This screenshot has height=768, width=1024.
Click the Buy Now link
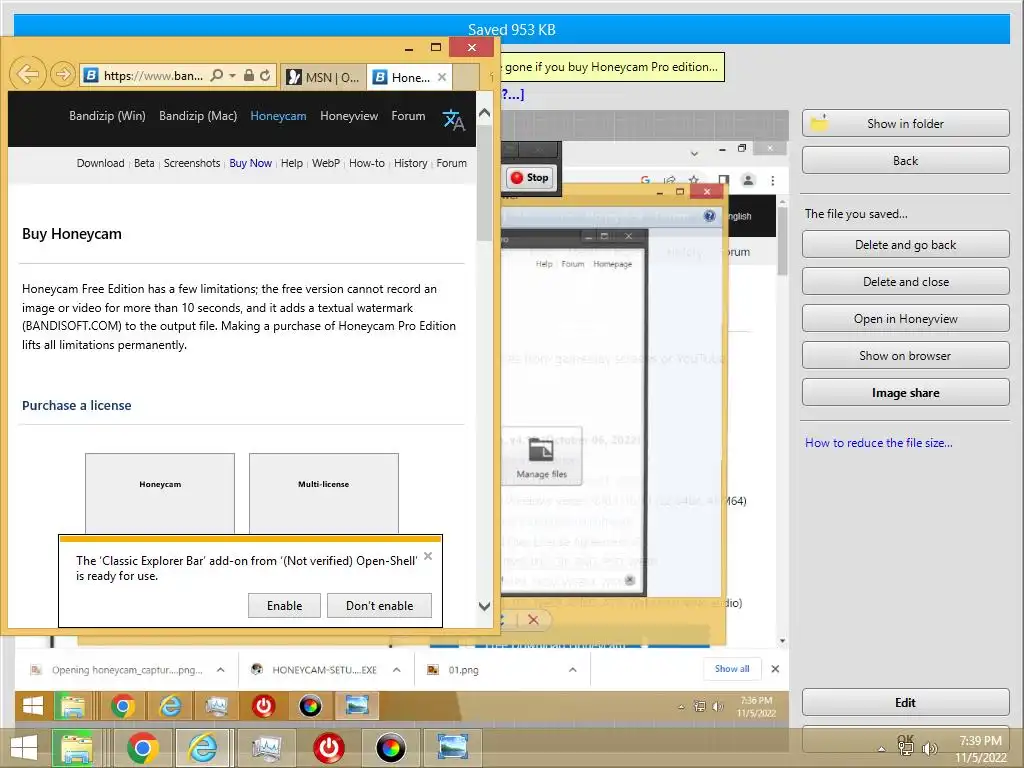pyautogui.click(x=250, y=163)
